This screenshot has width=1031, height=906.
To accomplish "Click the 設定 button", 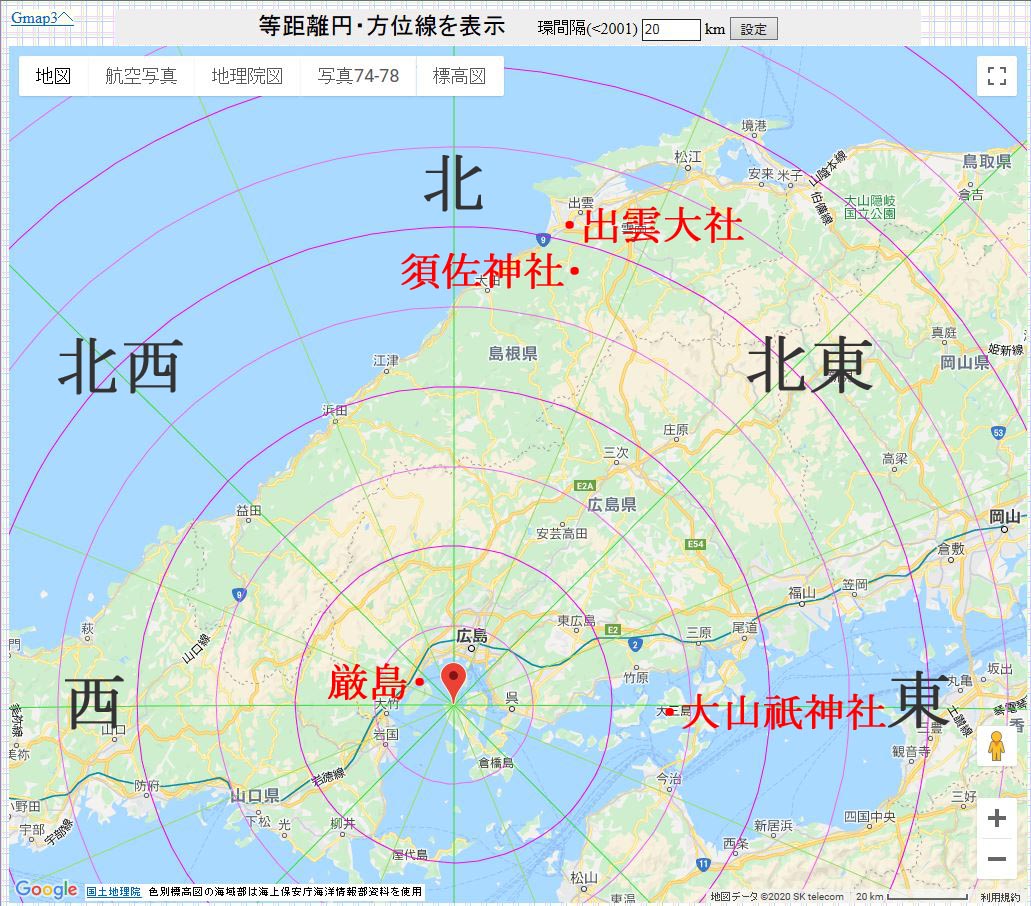I will [754, 29].
